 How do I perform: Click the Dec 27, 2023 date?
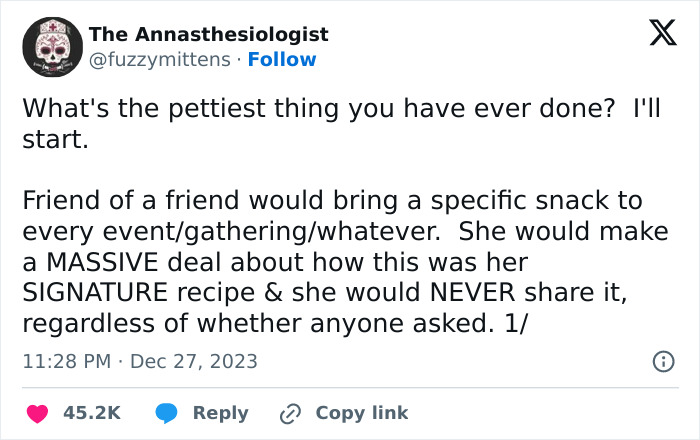(194, 361)
